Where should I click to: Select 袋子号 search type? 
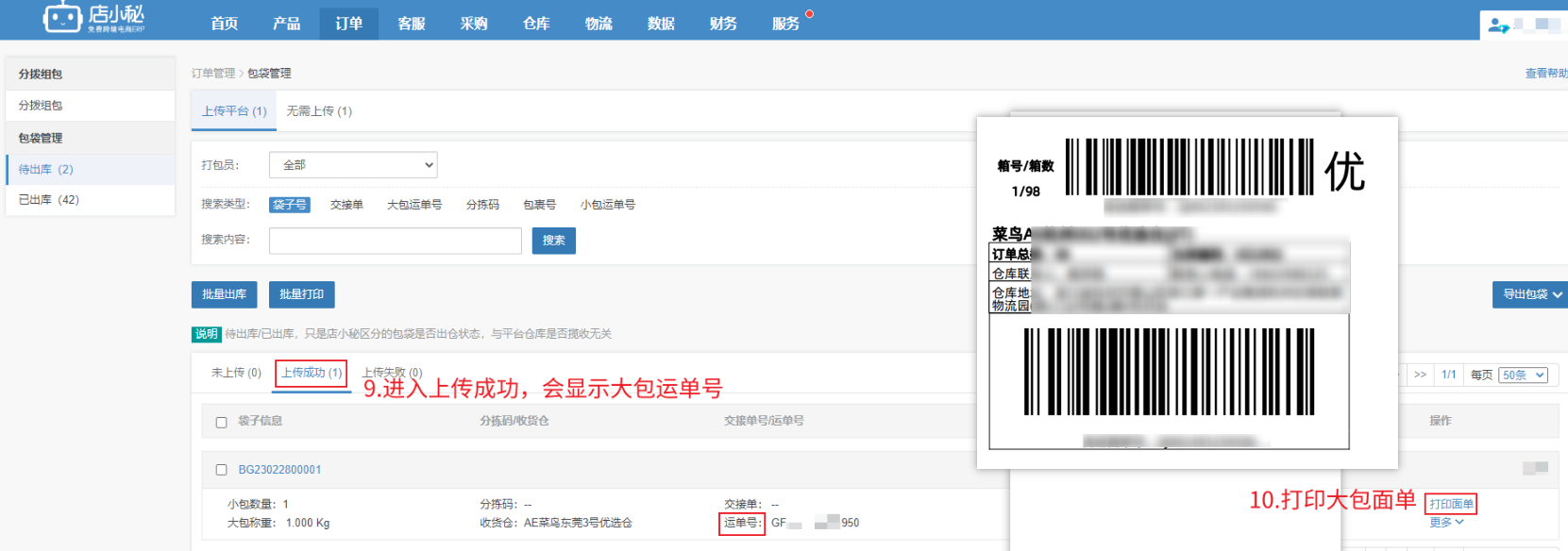290,205
